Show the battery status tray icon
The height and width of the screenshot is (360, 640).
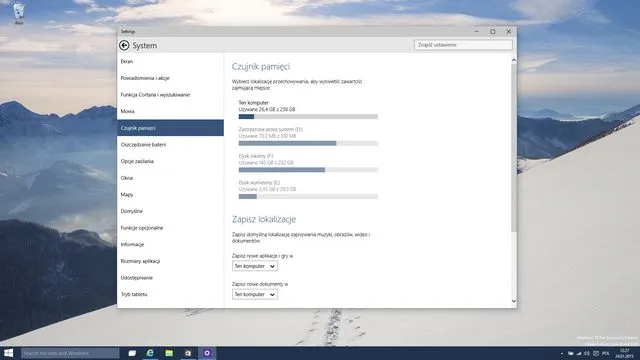(570, 353)
